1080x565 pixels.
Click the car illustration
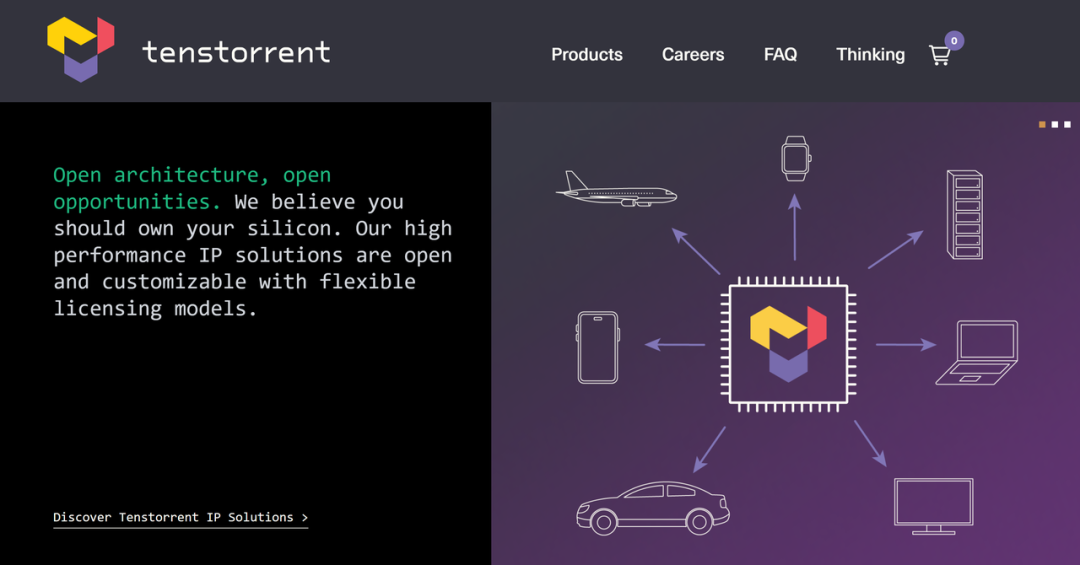point(653,508)
